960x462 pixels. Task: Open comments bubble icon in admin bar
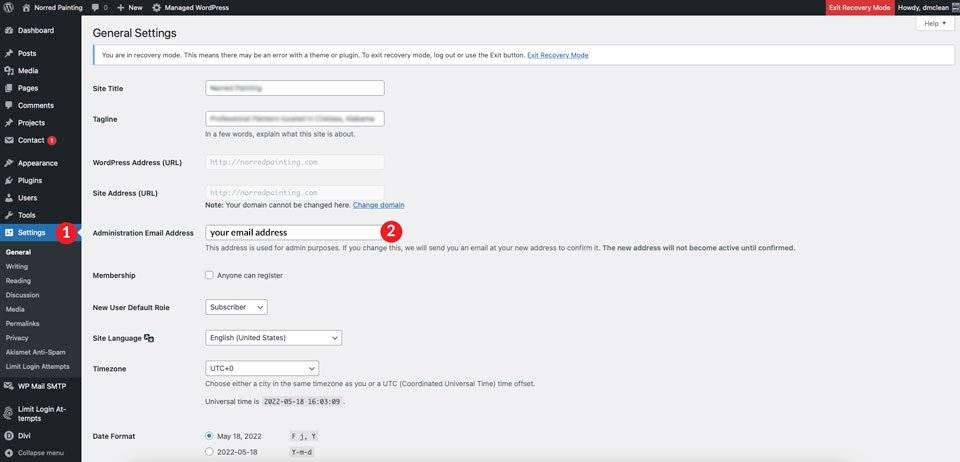click(x=96, y=8)
